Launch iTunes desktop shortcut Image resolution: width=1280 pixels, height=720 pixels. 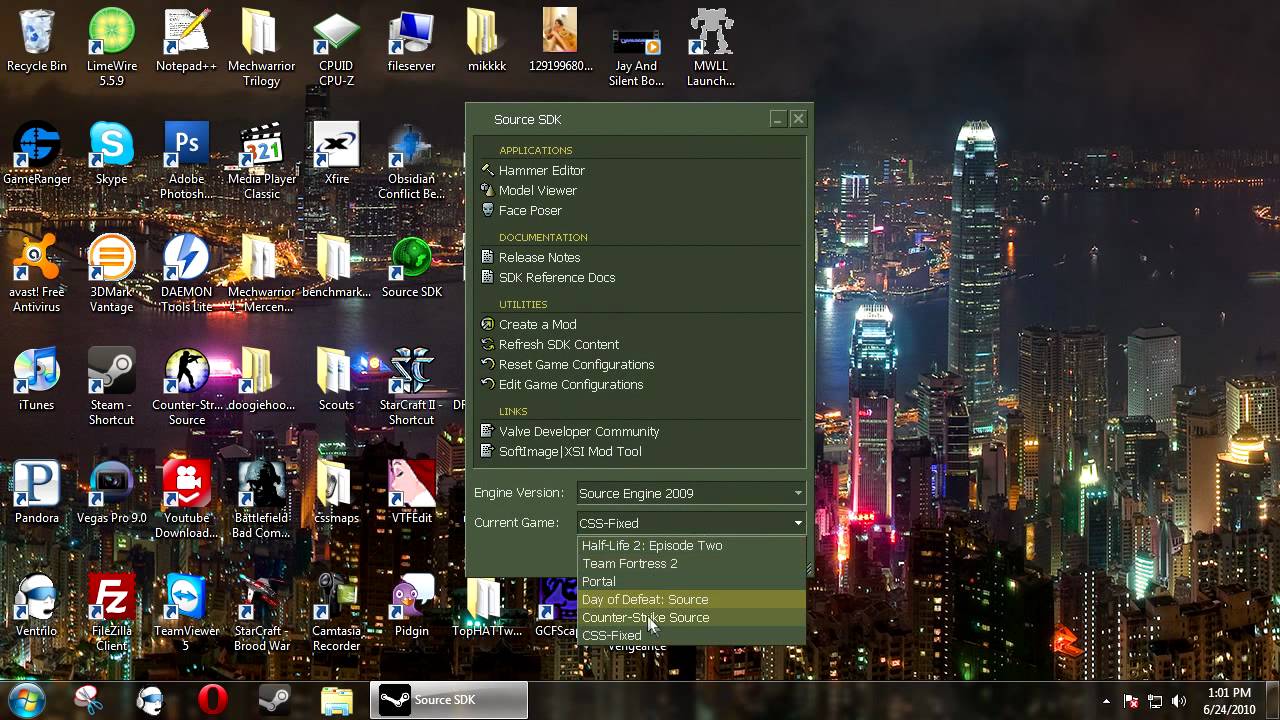[x=37, y=380]
